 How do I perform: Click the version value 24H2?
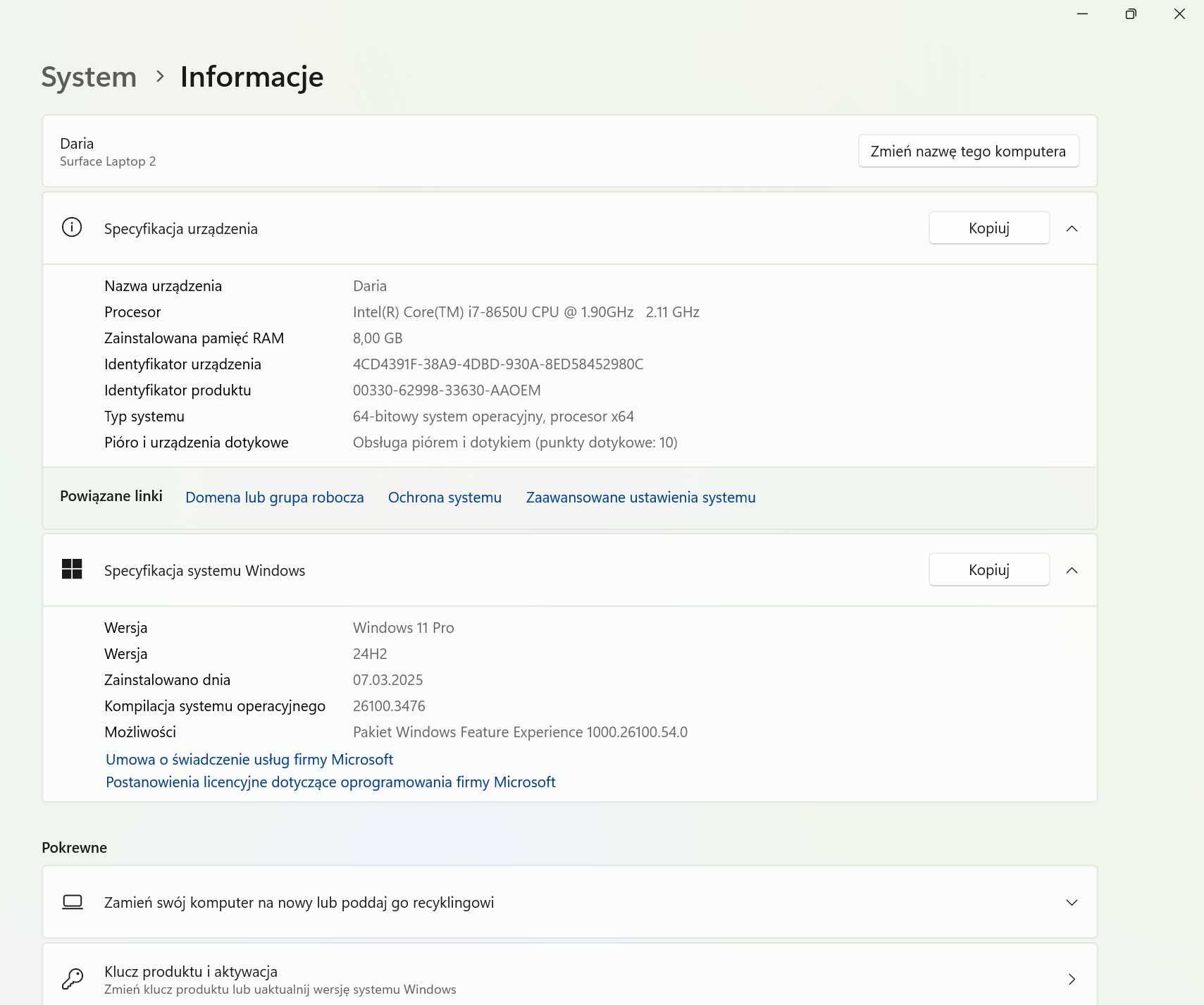[x=370, y=653]
